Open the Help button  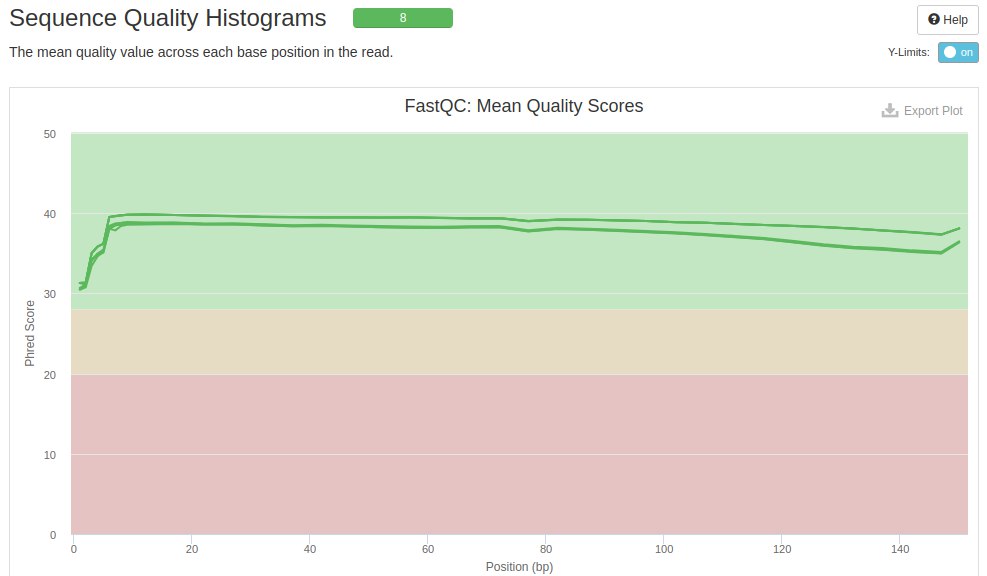point(947,20)
